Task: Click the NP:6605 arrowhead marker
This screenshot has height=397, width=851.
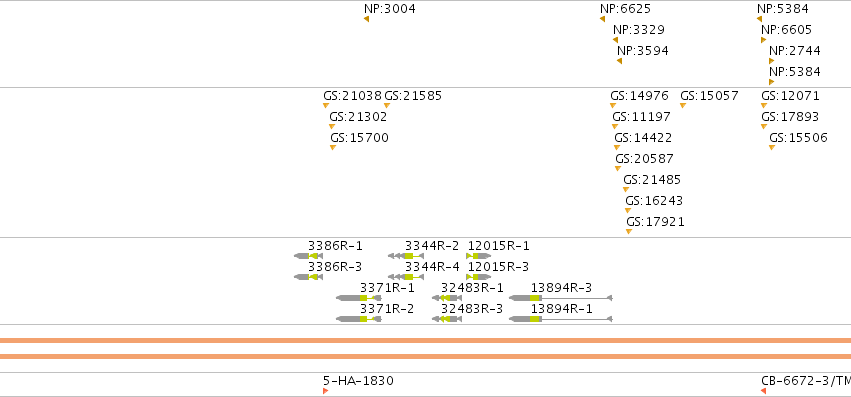Action: coord(764,40)
